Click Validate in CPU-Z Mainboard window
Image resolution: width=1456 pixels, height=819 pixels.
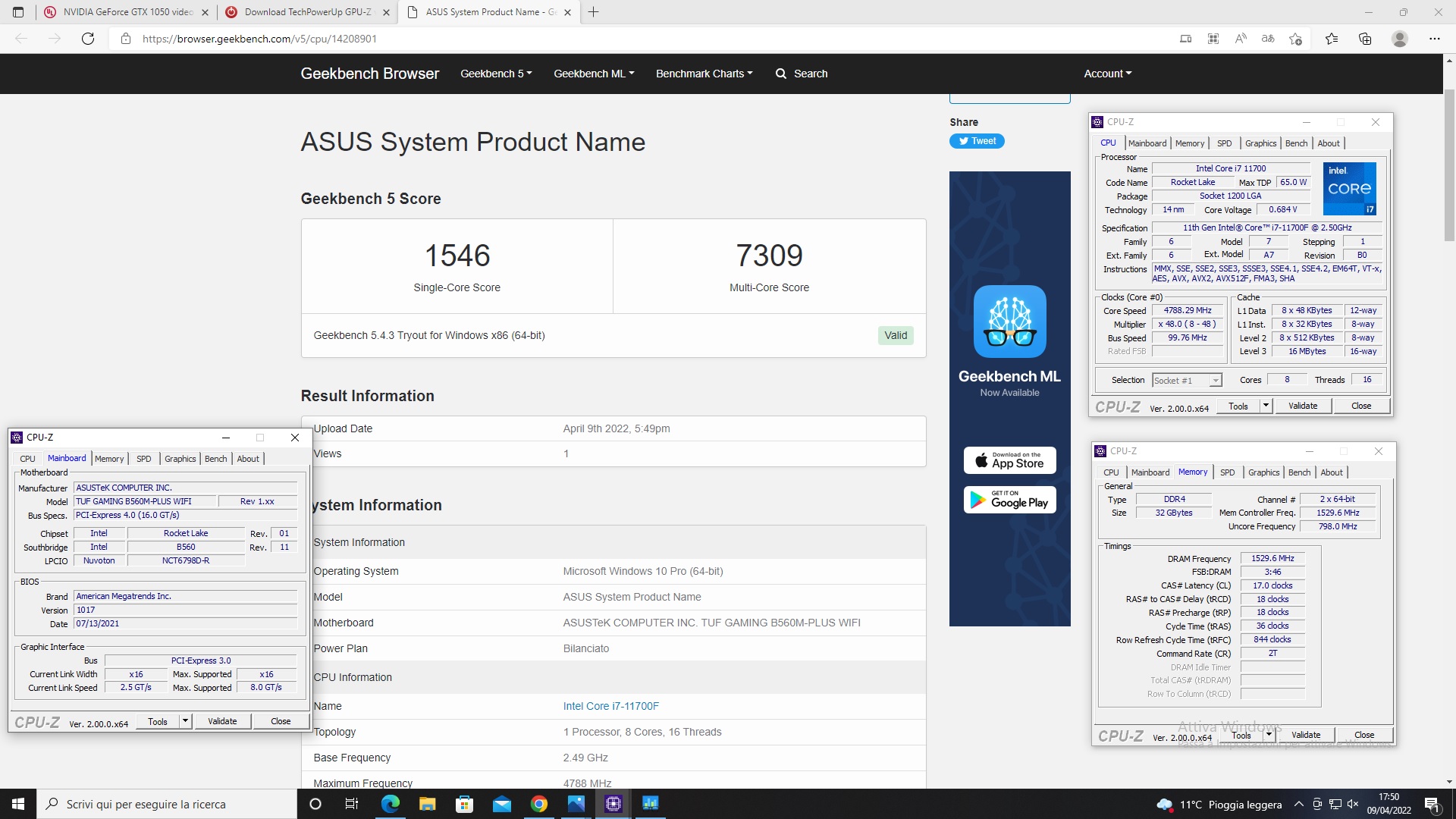click(x=222, y=721)
